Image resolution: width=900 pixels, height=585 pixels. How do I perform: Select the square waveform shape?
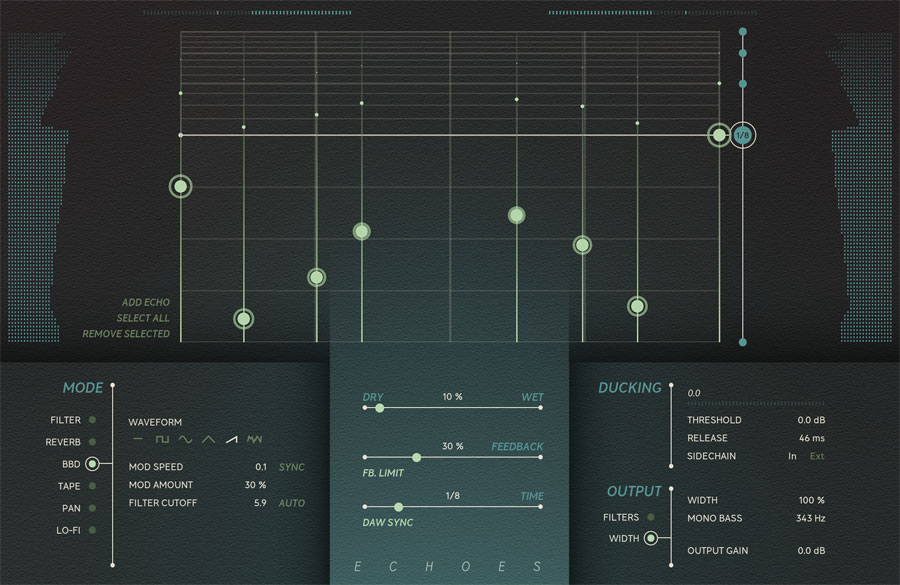(x=162, y=438)
